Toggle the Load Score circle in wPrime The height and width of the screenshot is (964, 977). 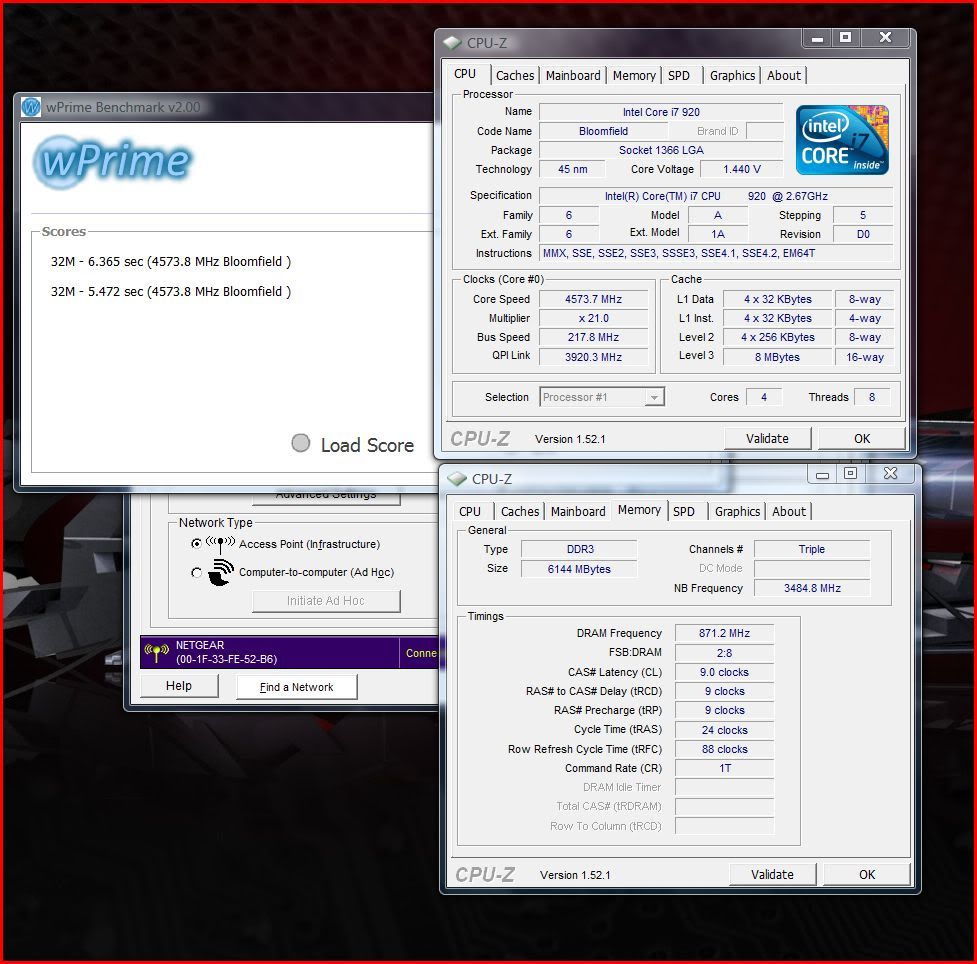[301, 443]
